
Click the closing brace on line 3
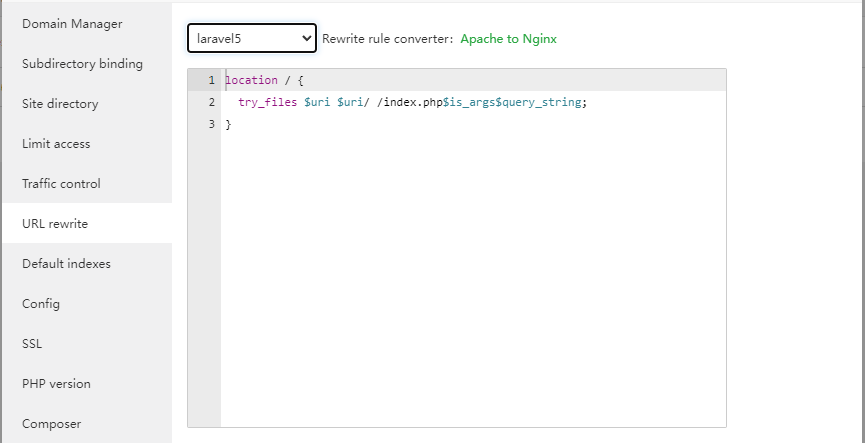228,124
